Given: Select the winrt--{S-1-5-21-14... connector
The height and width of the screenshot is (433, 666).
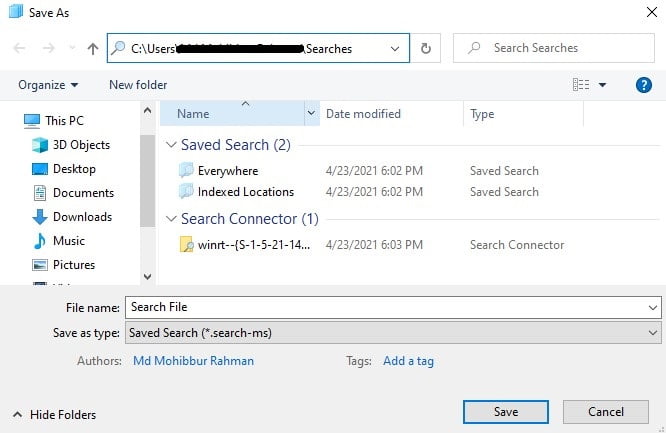Looking at the screenshot, I should (x=254, y=245).
